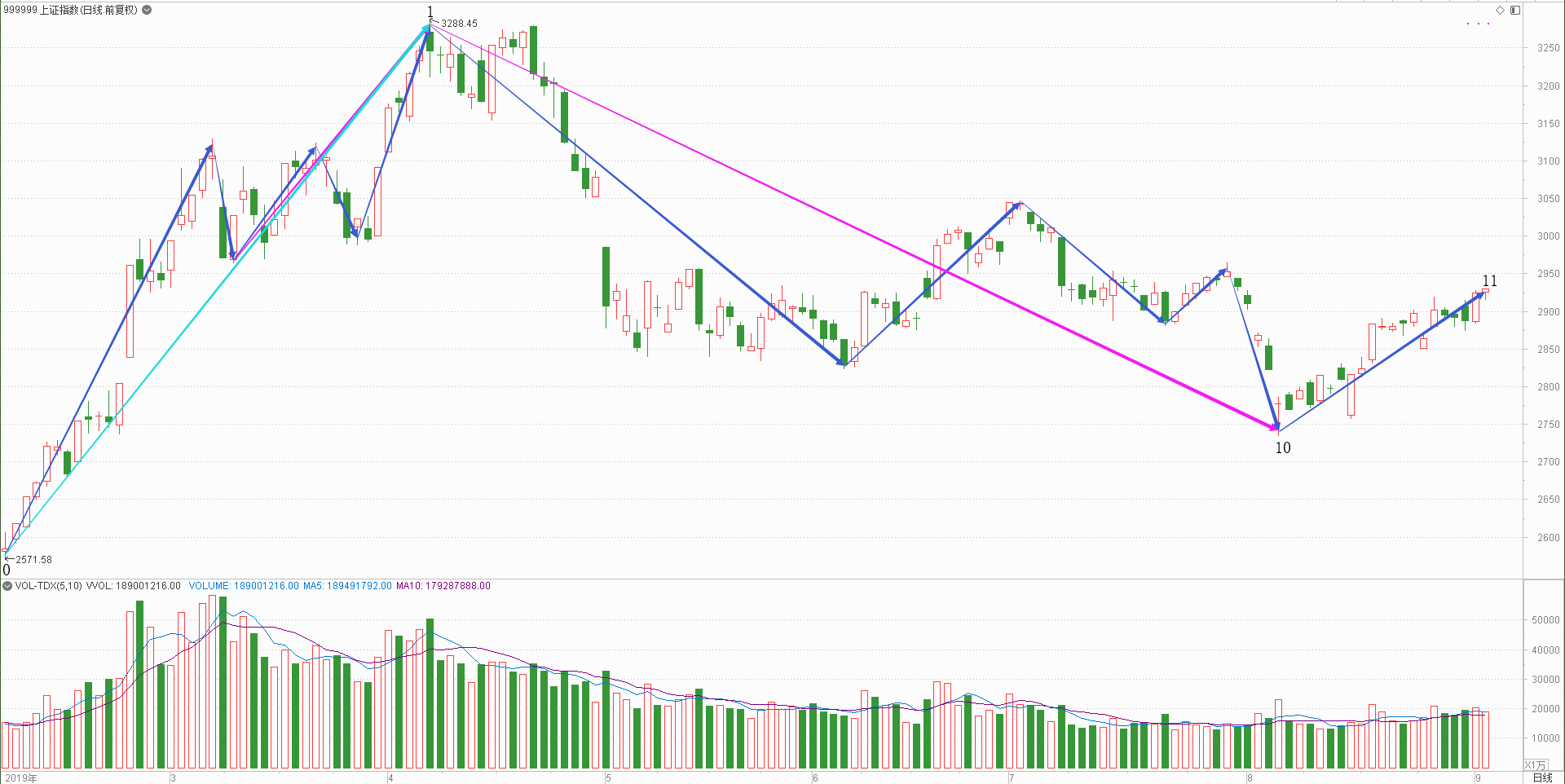Click the VOLUME value label
Image resolution: width=1565 pixels, height=784 pixels.
[x=244, y=586]
